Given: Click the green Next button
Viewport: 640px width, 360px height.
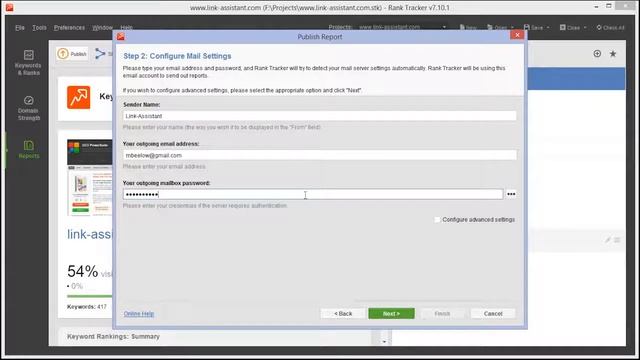Looking at the screenshot, I should click(x=391, y=313).
